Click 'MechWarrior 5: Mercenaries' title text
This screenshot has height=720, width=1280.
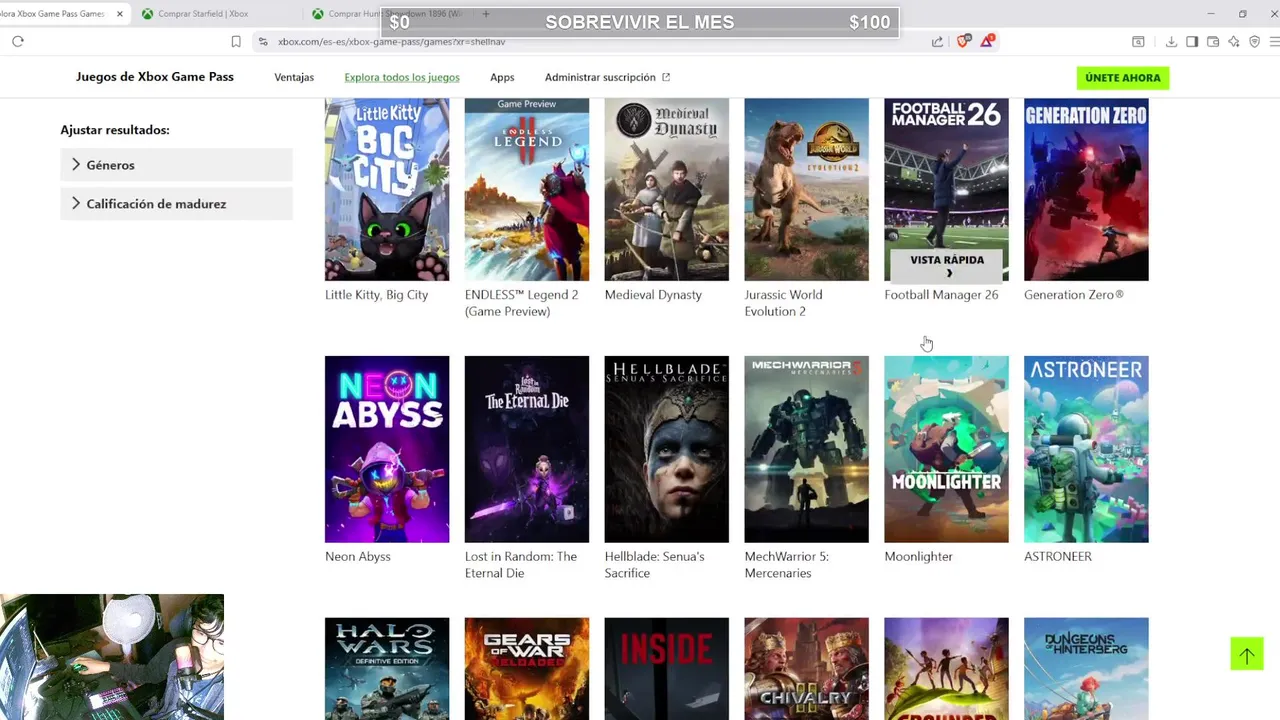pyautogui.click(x=787, y=565)
